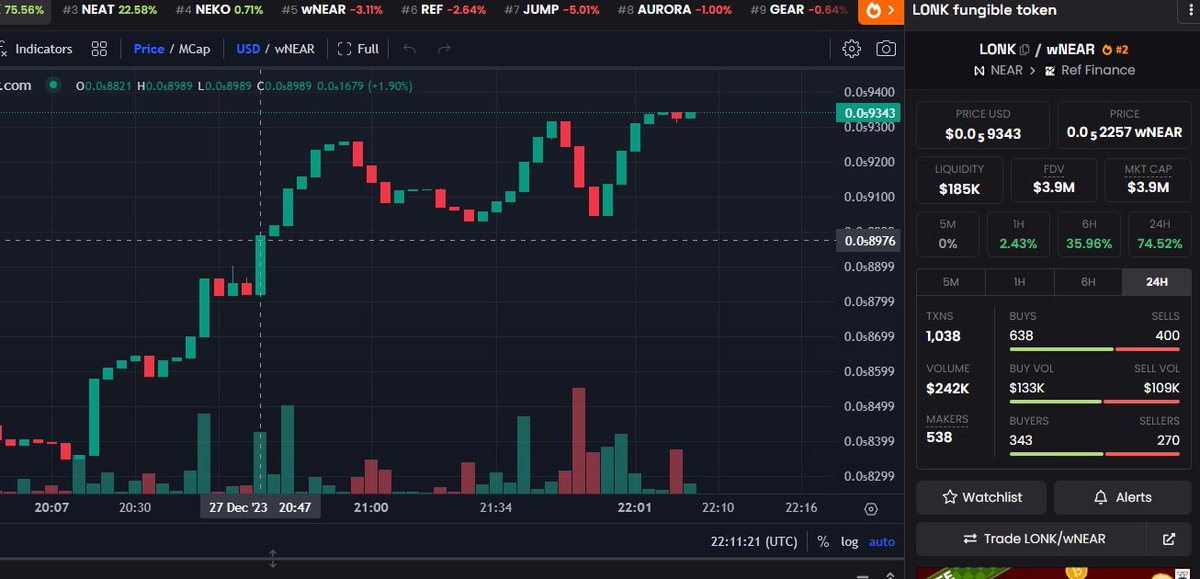Screen dimensions: 1200x579
Task: Click the chart pane resize handle arrow
Action: 273,558
